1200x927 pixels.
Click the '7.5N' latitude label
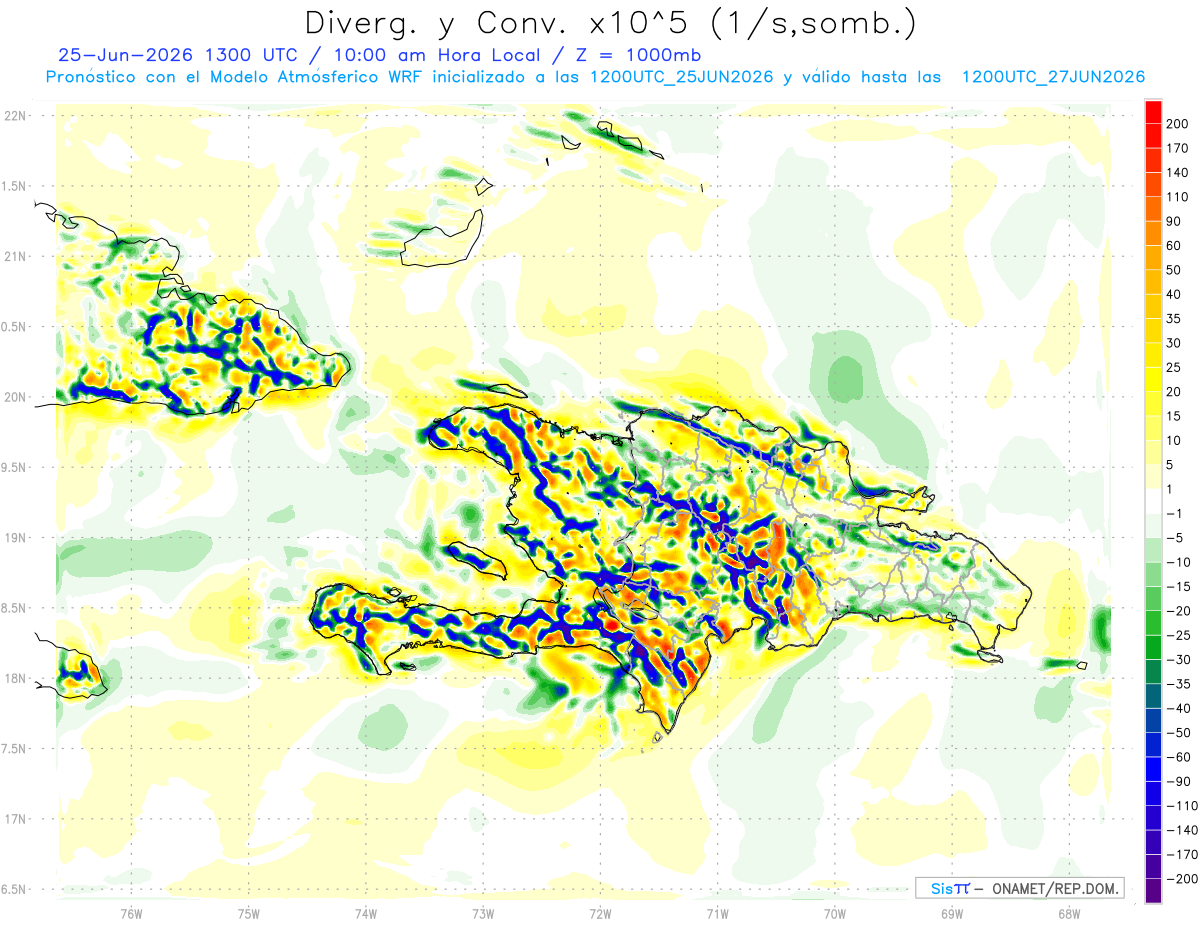(15, 749)
